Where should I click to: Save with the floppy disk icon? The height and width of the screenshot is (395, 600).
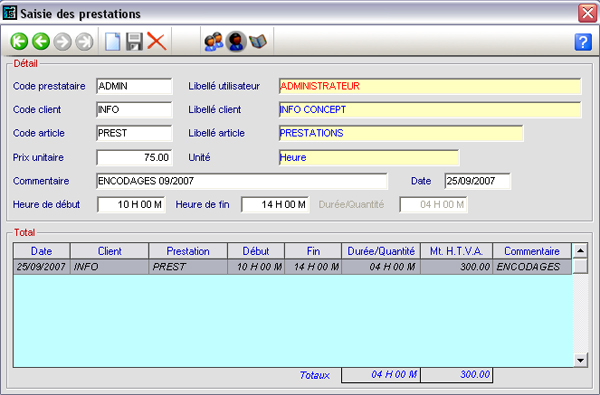(134, 41)
